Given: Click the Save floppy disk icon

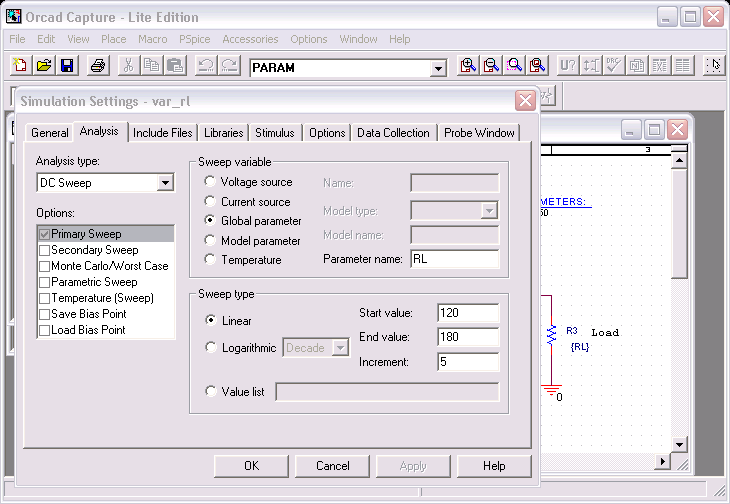Looking at the screenshot, I should (67, 66).
